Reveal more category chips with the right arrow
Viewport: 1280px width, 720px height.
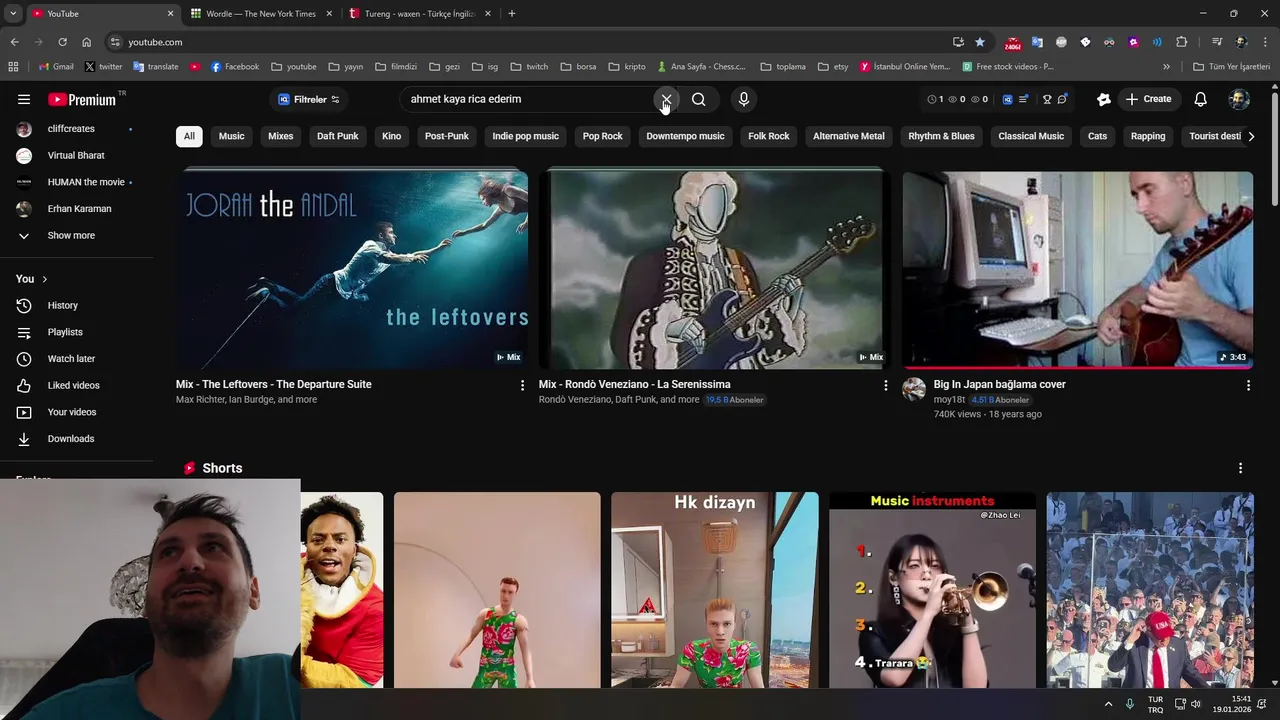[x=1251, y=136]
